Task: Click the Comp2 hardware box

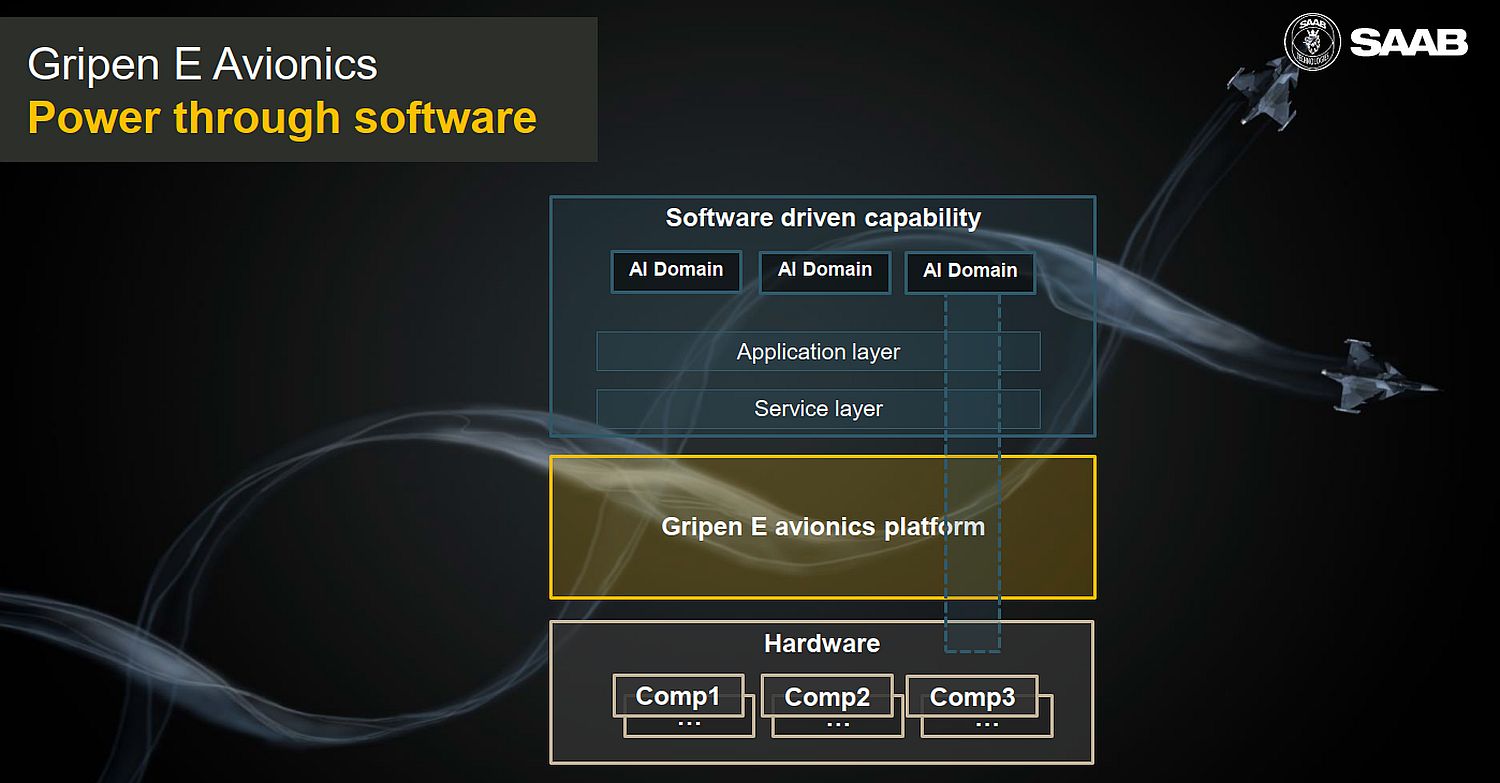Action: [x=827, y=696]
